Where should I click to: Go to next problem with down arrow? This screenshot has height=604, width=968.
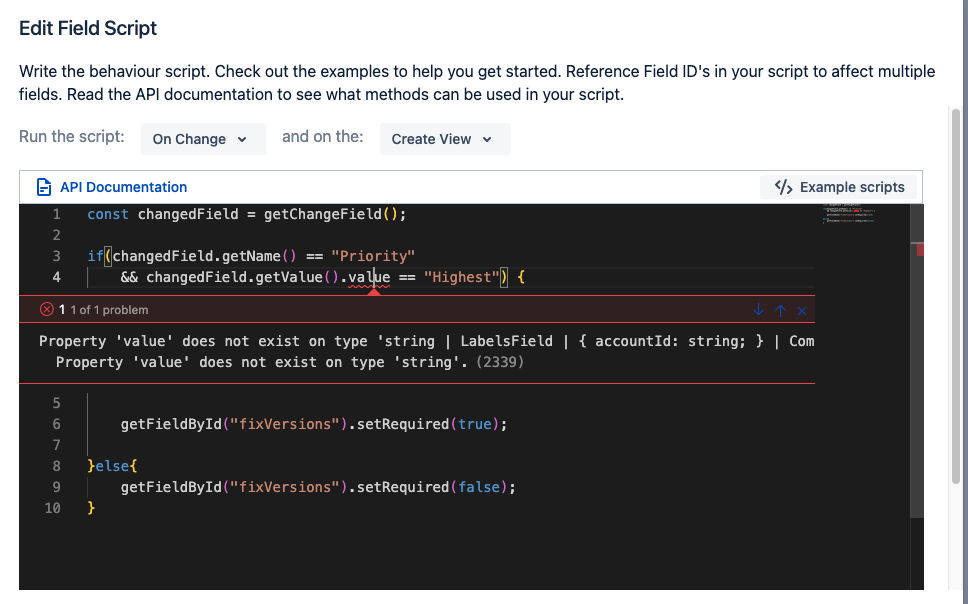pos(760,310)
